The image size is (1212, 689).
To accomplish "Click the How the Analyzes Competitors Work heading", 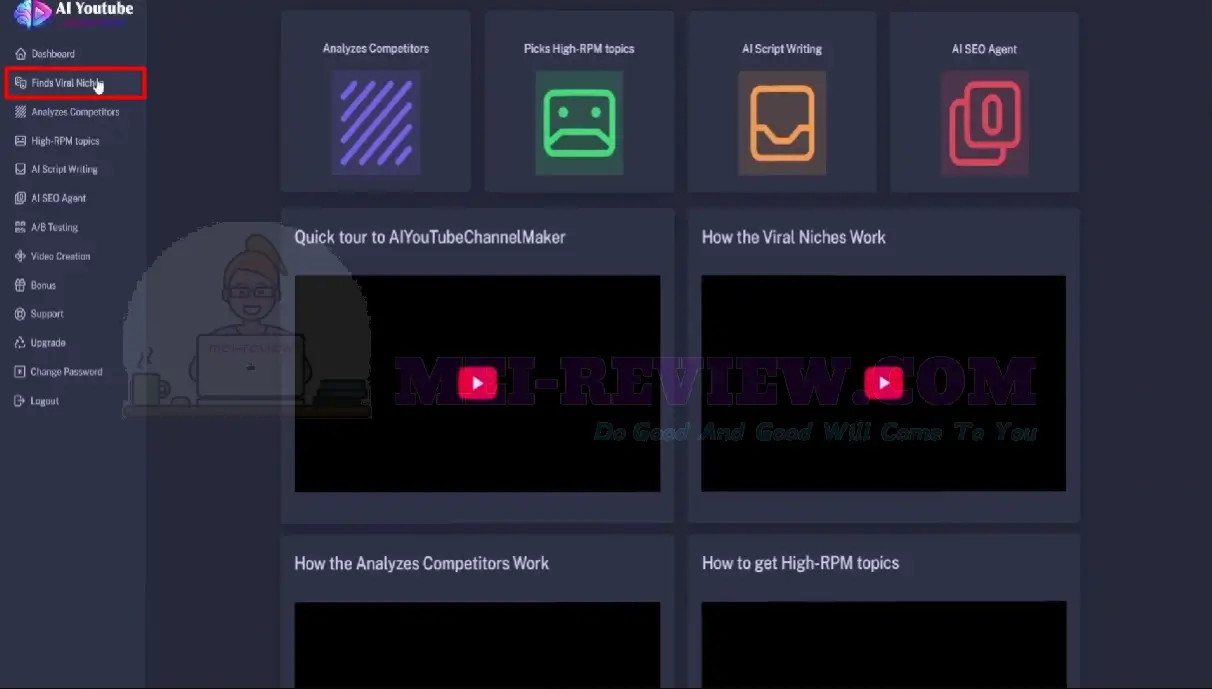I will [x=422, y=563].
